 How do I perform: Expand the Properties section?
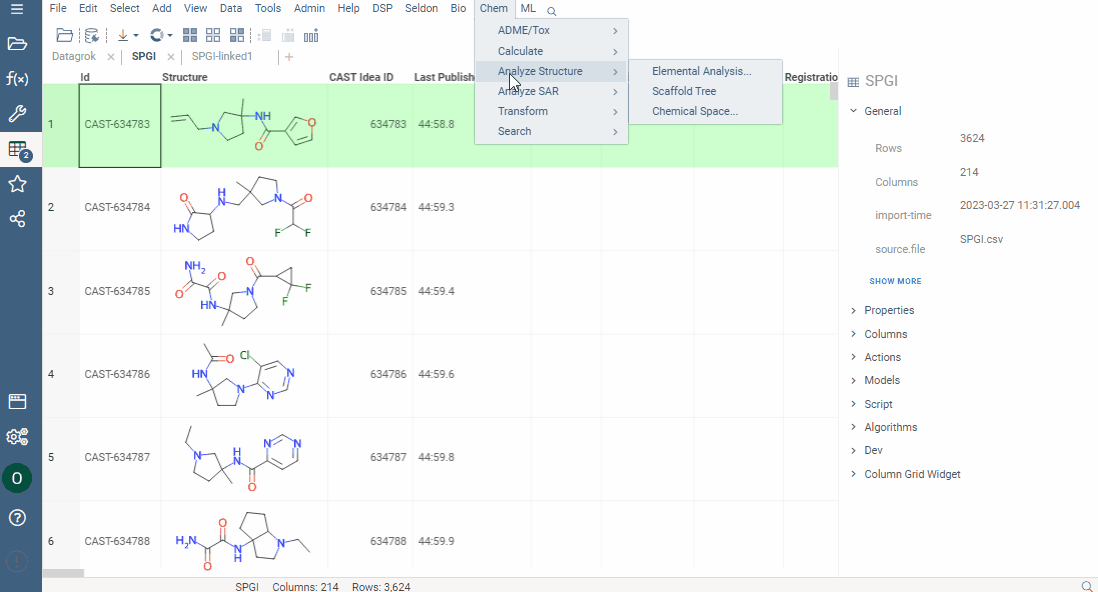(888, 310)
